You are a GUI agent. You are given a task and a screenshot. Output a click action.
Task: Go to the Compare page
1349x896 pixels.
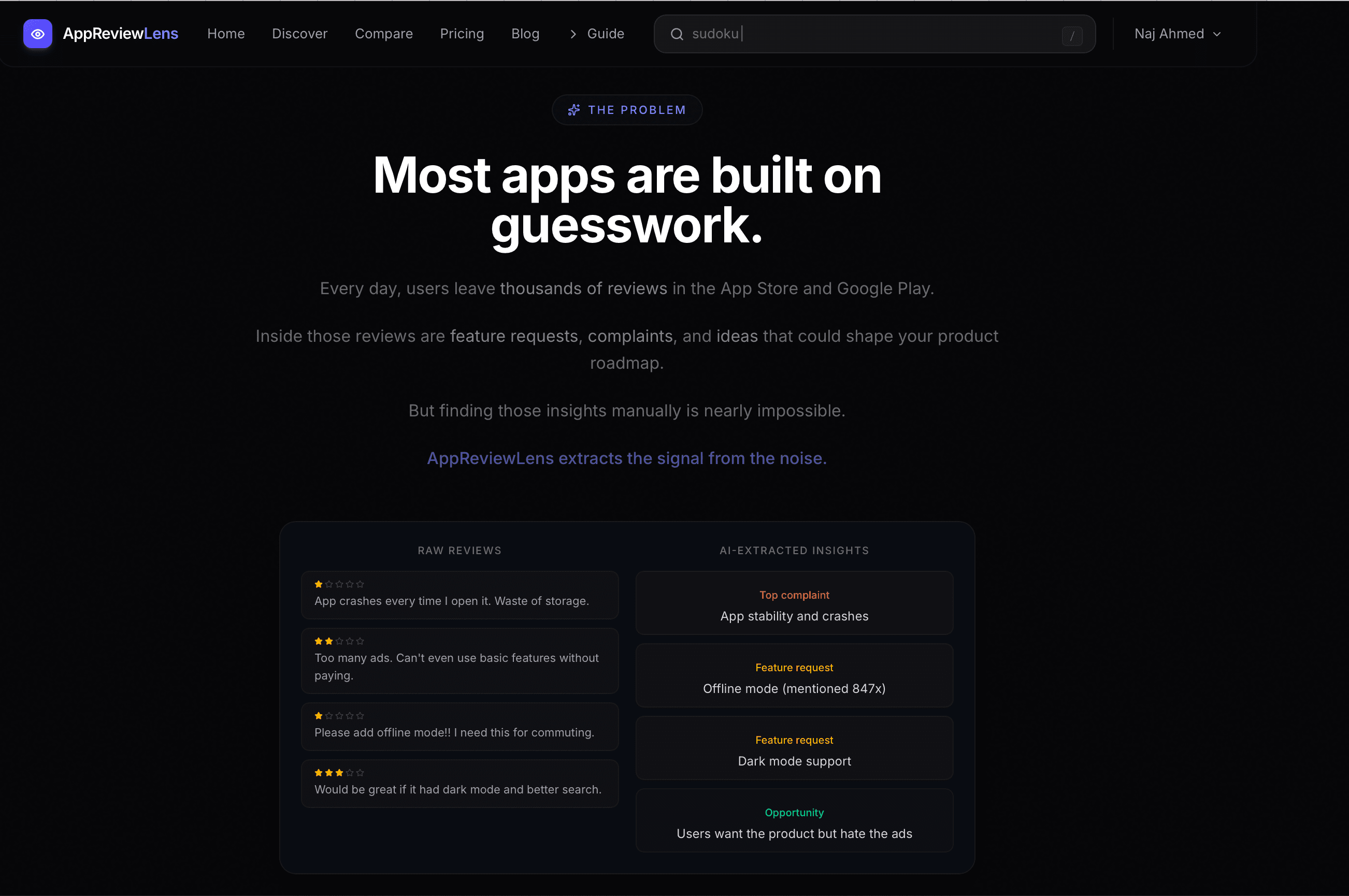click(x=384, y=34)
